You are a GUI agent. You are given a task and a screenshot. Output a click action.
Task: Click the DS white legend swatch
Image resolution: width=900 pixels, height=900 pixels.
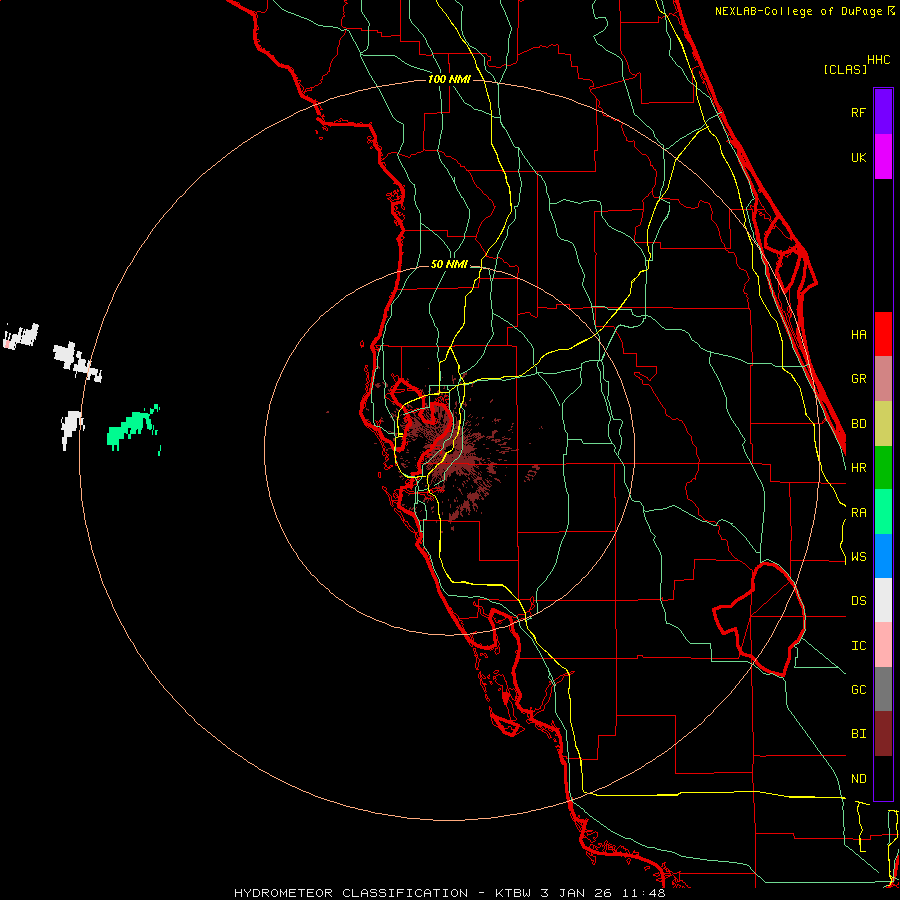(x=883, y=600)
